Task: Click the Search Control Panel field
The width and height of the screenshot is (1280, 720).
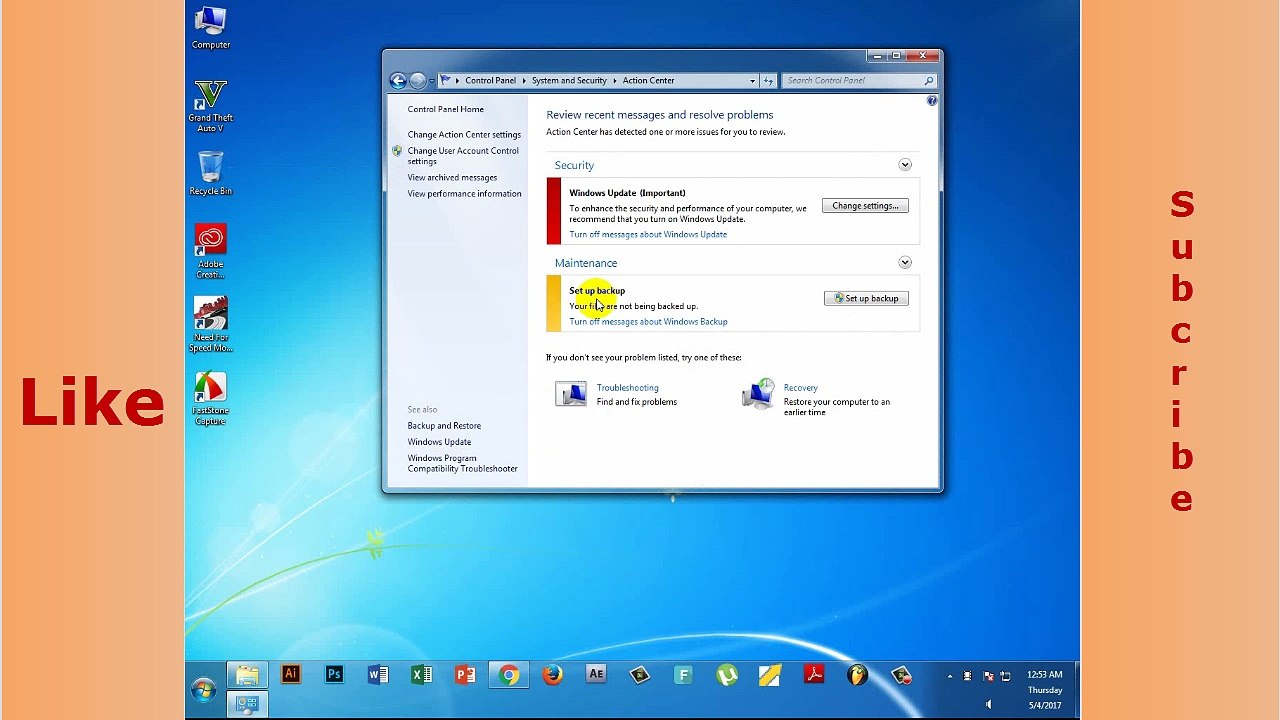Action: 859,81
